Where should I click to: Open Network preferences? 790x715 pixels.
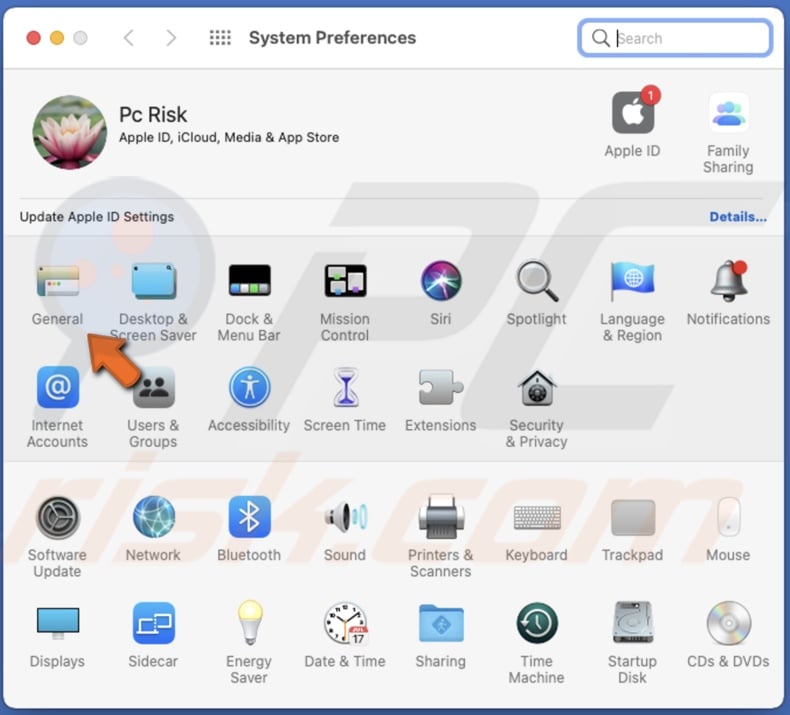point(154,517)
